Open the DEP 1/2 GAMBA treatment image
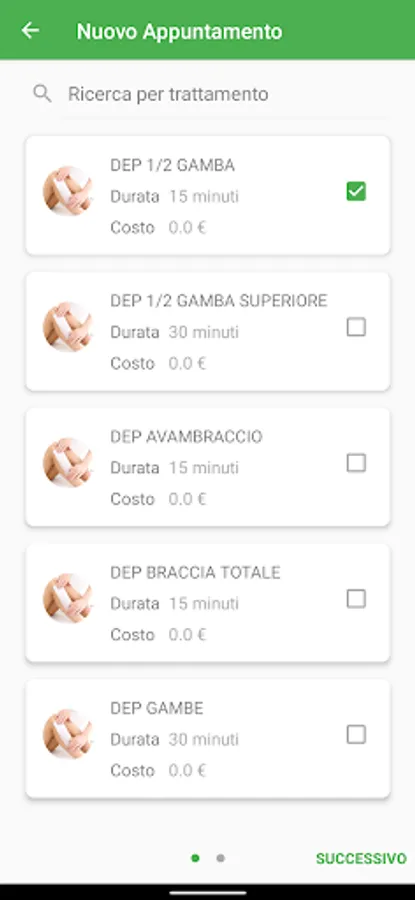 68,191
